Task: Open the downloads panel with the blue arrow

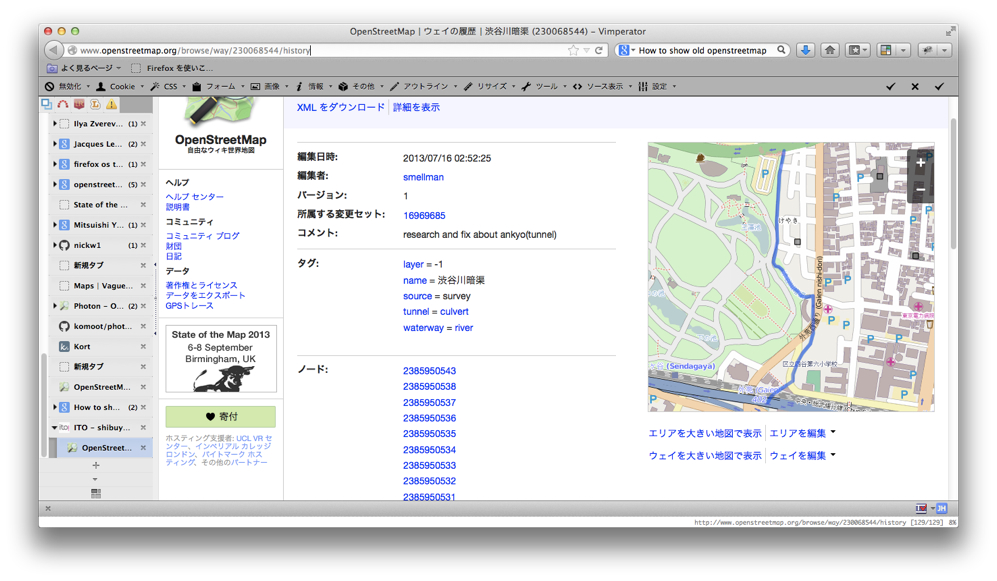Action: point(806,50)
